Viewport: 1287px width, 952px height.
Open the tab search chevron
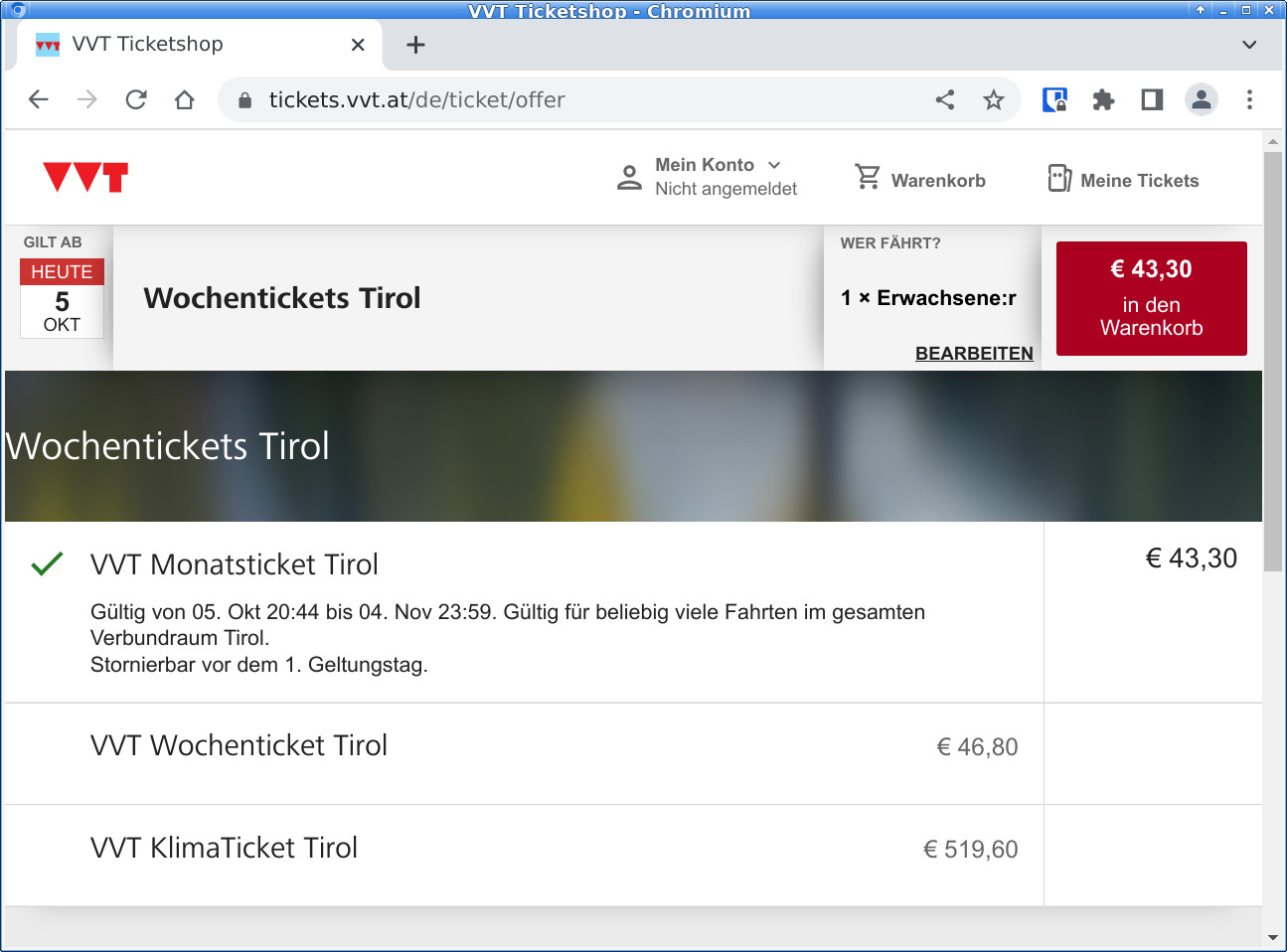(1249, 45)
